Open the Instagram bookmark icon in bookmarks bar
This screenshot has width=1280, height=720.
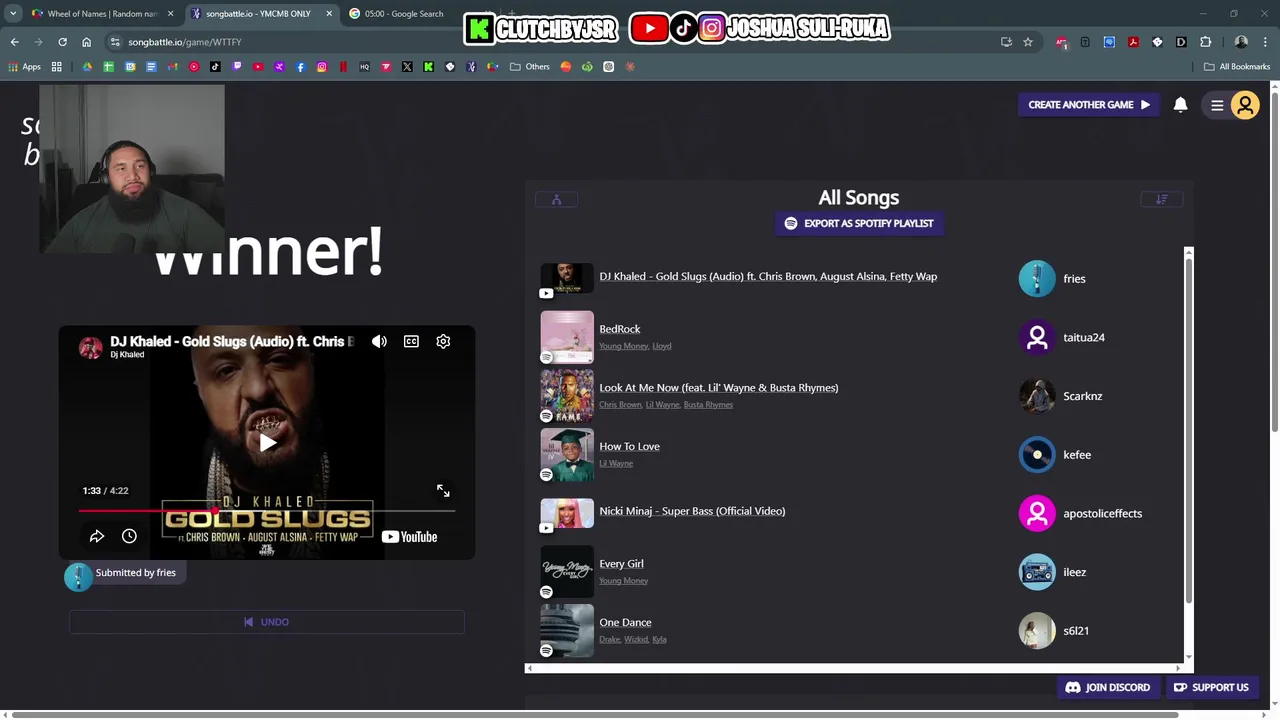[322, 67]
